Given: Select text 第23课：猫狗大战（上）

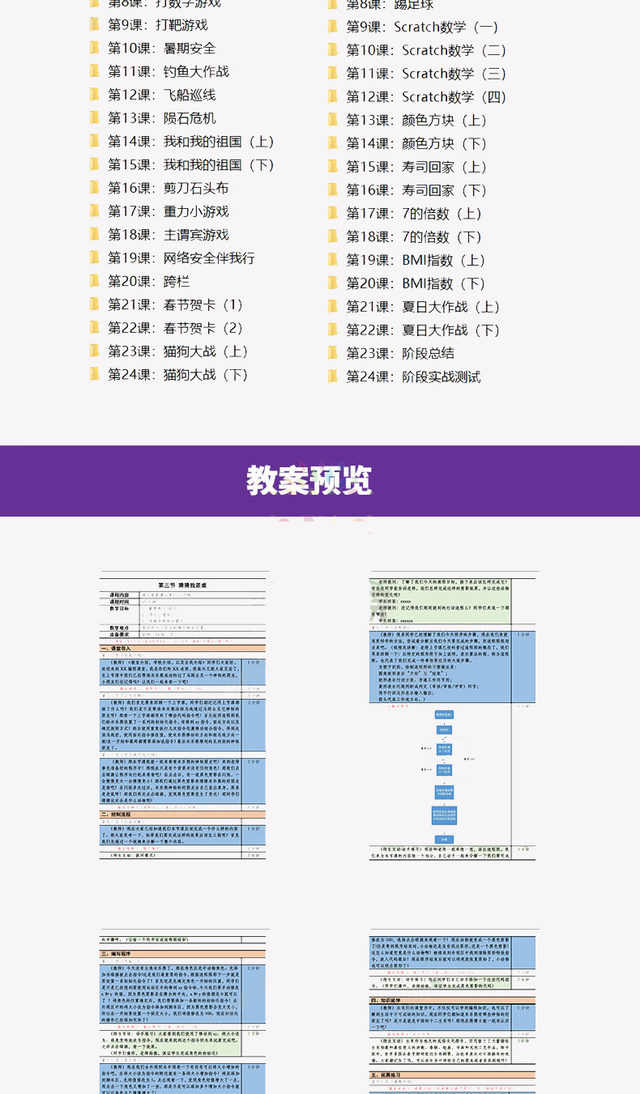Looking at the screenshot, I should click(x=178, y=351).
